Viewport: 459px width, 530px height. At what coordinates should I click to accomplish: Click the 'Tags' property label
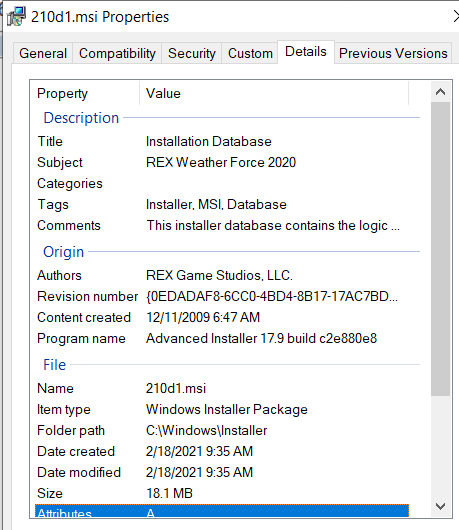(x=53, y=204)
